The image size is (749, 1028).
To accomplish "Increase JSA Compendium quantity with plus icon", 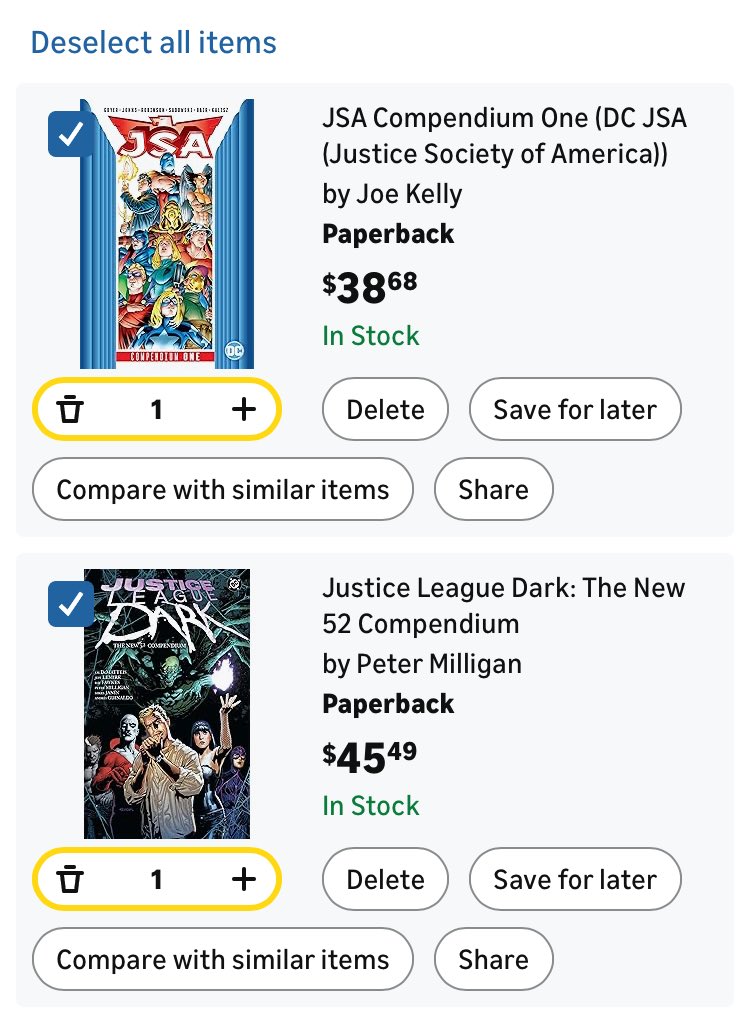I will click(x=244, y=410).
